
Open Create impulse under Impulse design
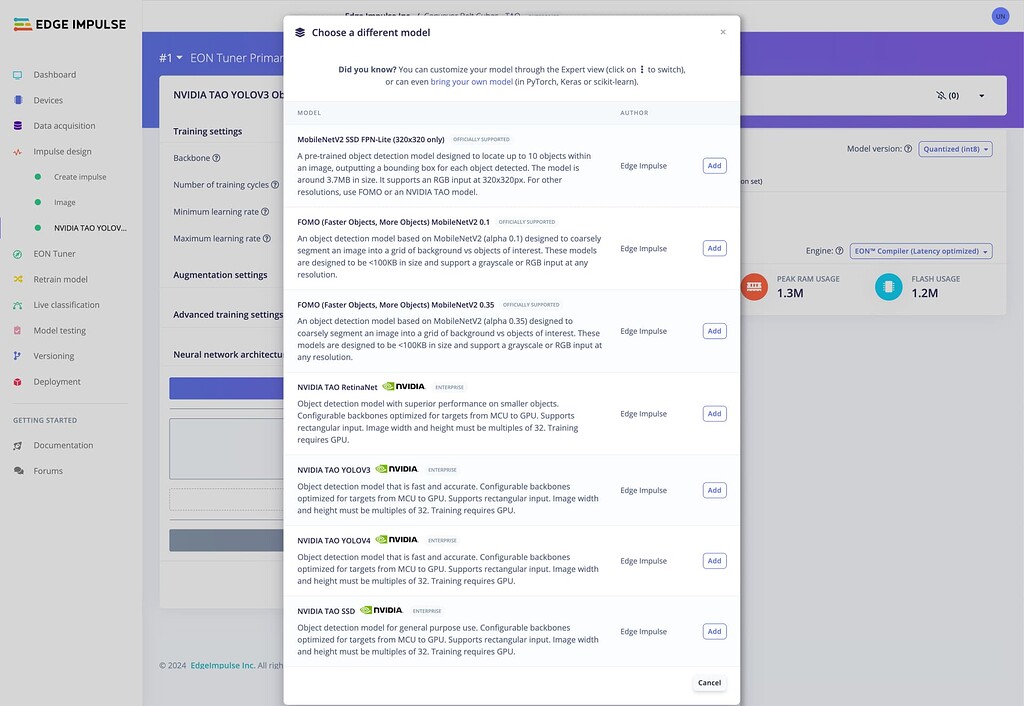pos(80,177)
